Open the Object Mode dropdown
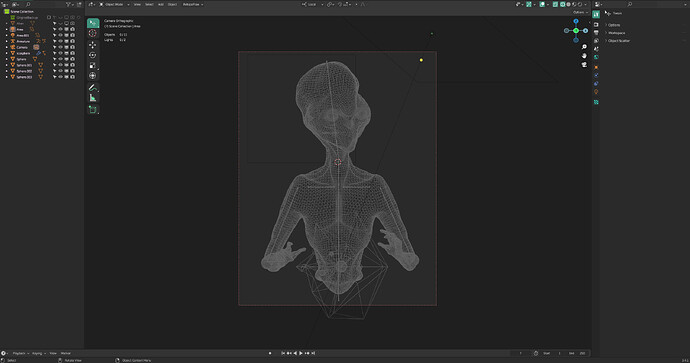The width and height of the screenshot is (690, 363). tap(114, 4)
